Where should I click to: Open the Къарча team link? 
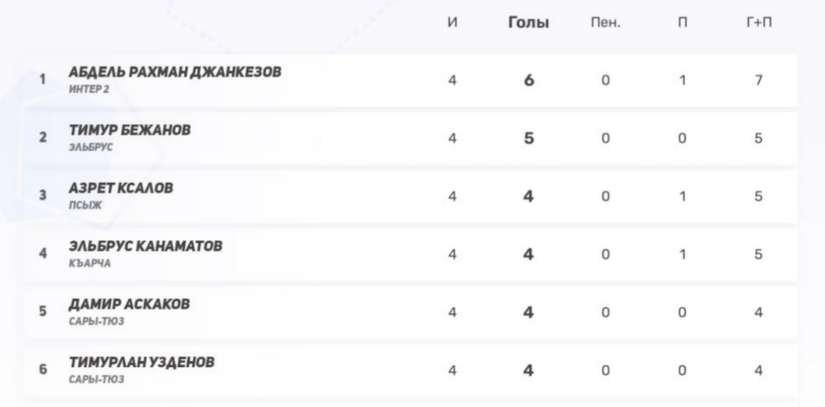(89, 264)
